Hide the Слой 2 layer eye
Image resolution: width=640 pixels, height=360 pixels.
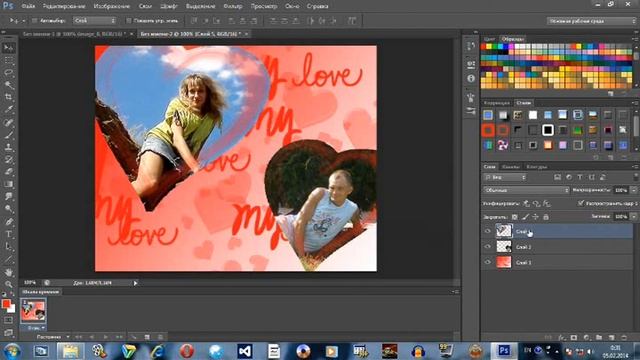(487, 247)
